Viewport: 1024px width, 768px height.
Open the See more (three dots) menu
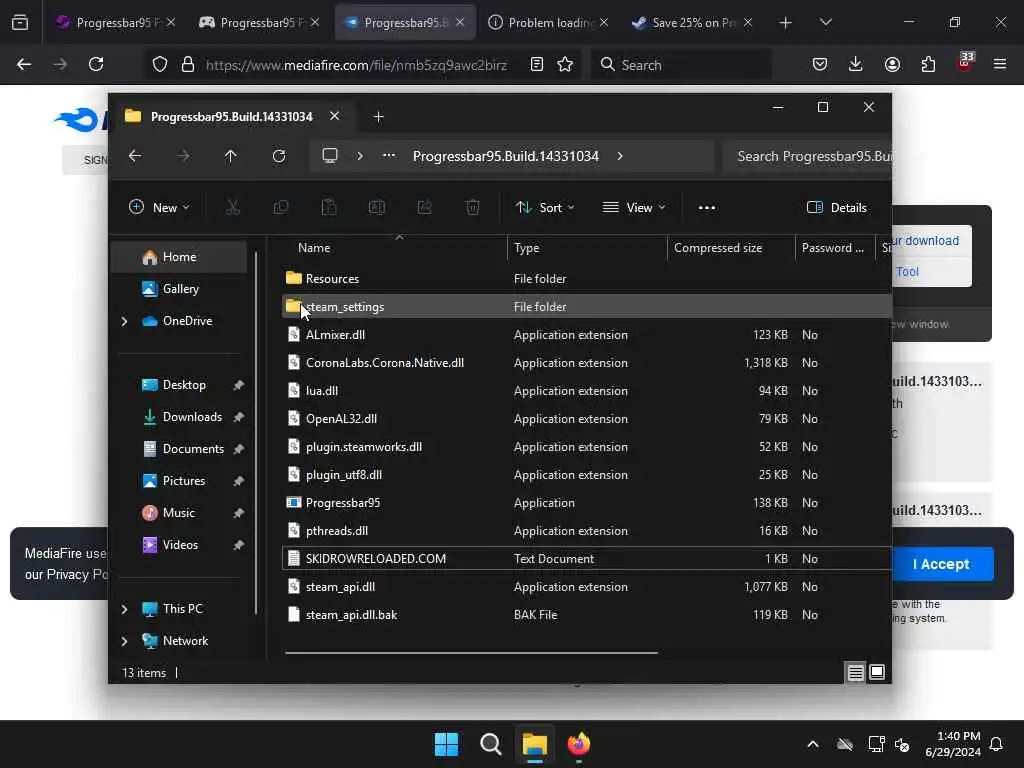pyautogui.click(x=707, y=208)
